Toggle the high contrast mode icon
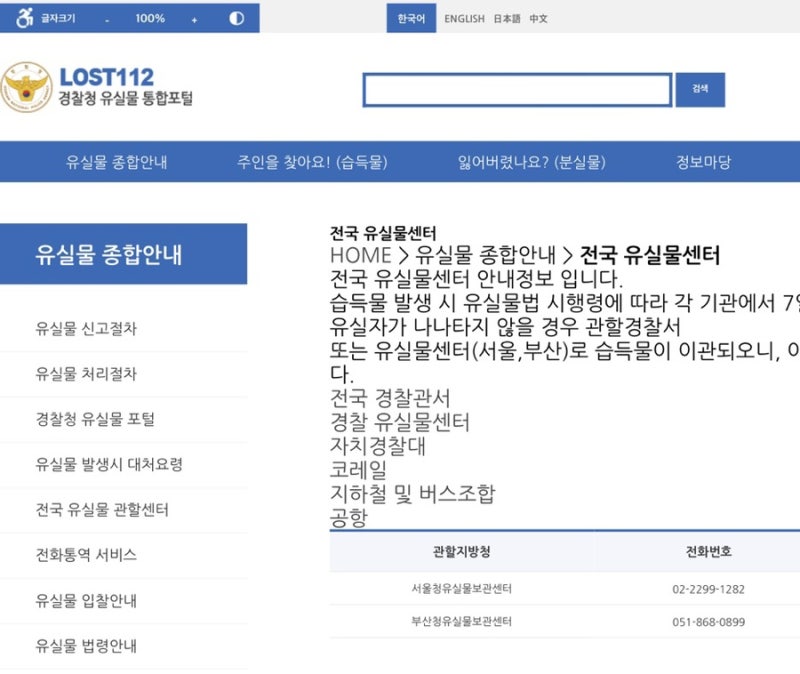800x674 pixels. point(236,18)
